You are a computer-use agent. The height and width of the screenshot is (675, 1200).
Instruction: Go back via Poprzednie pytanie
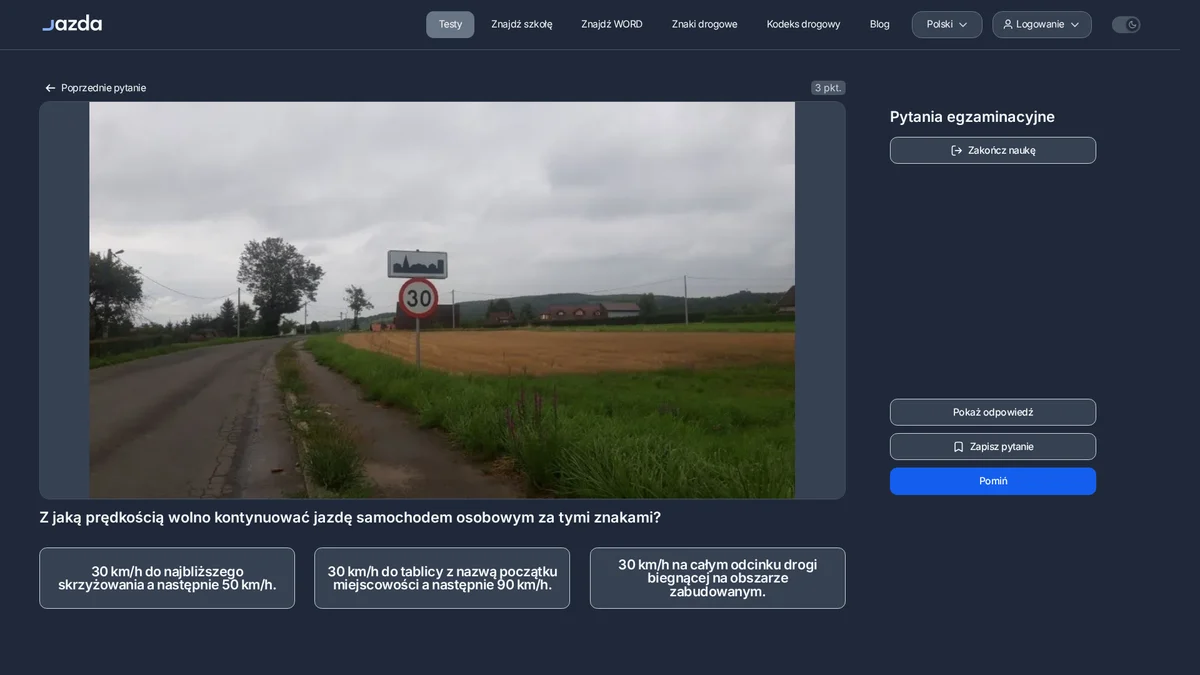pos(95,88)
